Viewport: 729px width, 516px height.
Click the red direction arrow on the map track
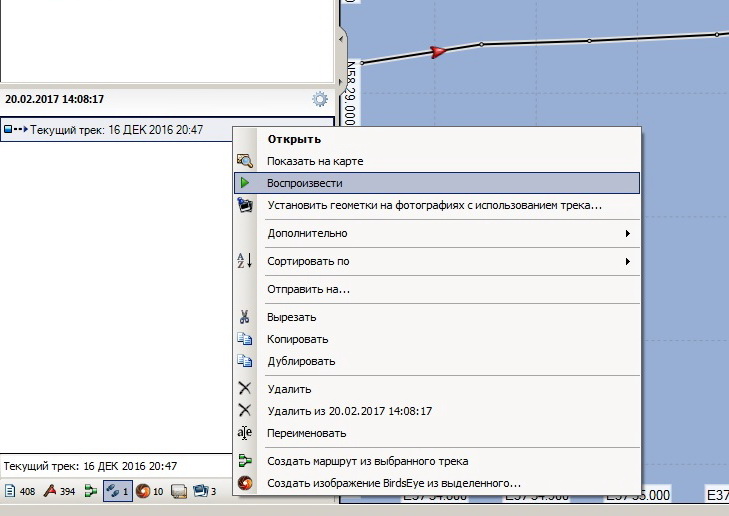pyautogui.click(x=437, y=51)
